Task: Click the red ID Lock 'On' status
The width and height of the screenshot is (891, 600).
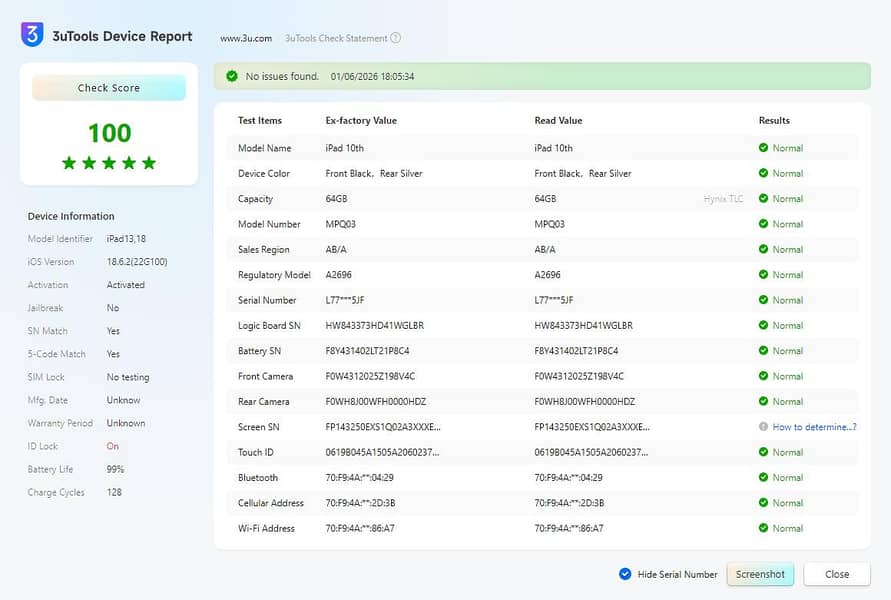Action: pos(113,446)
